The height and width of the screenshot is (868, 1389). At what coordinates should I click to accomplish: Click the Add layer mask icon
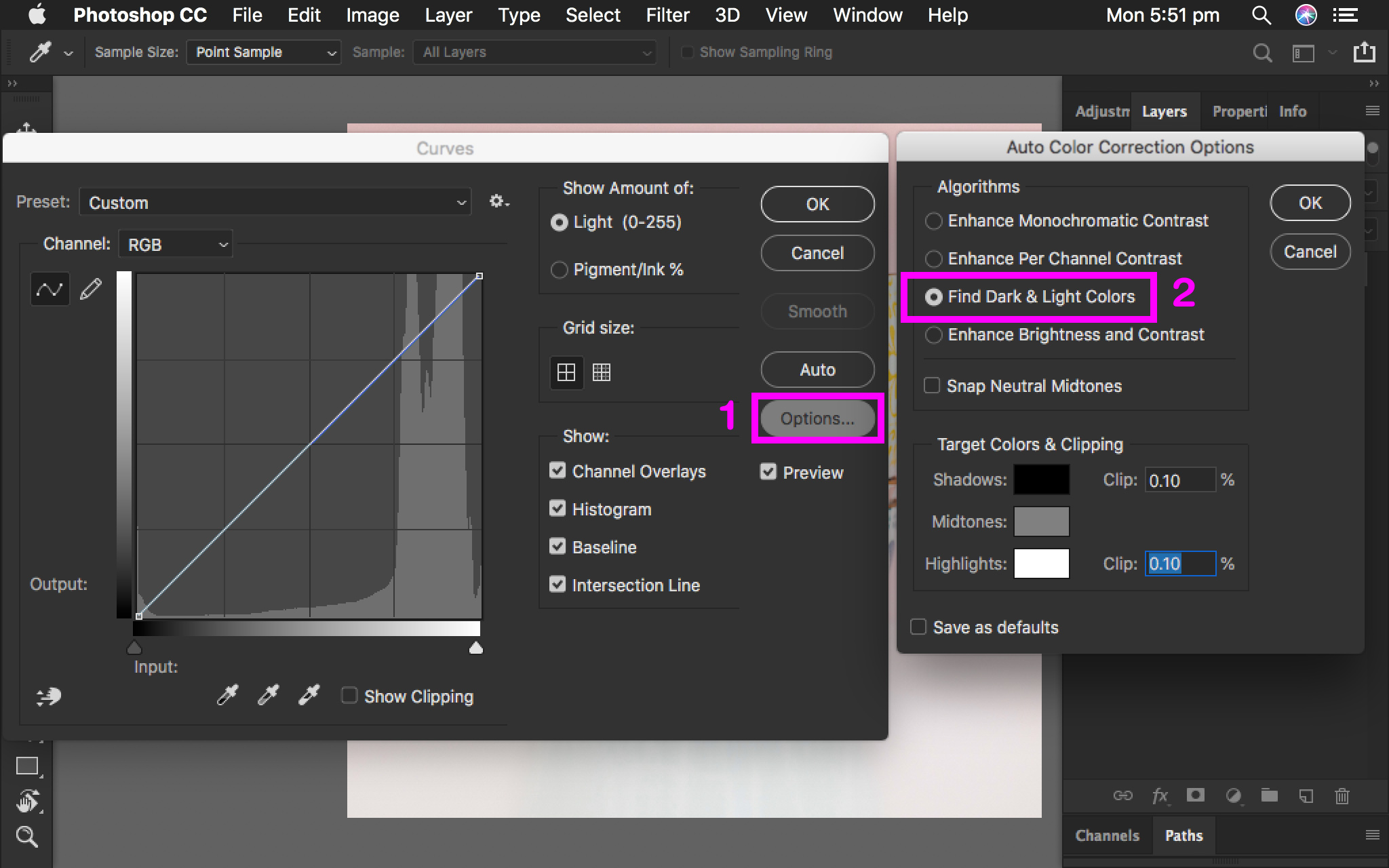click(1196, 796)
